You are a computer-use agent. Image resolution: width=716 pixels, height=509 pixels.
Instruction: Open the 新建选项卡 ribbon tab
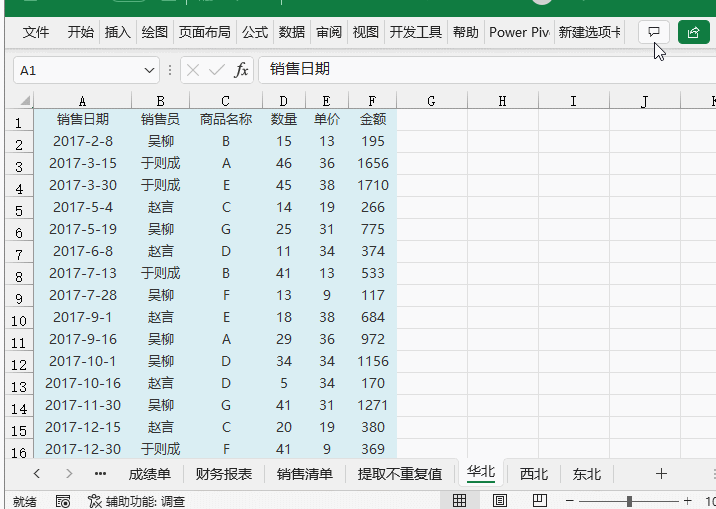(x=590, y=32)
